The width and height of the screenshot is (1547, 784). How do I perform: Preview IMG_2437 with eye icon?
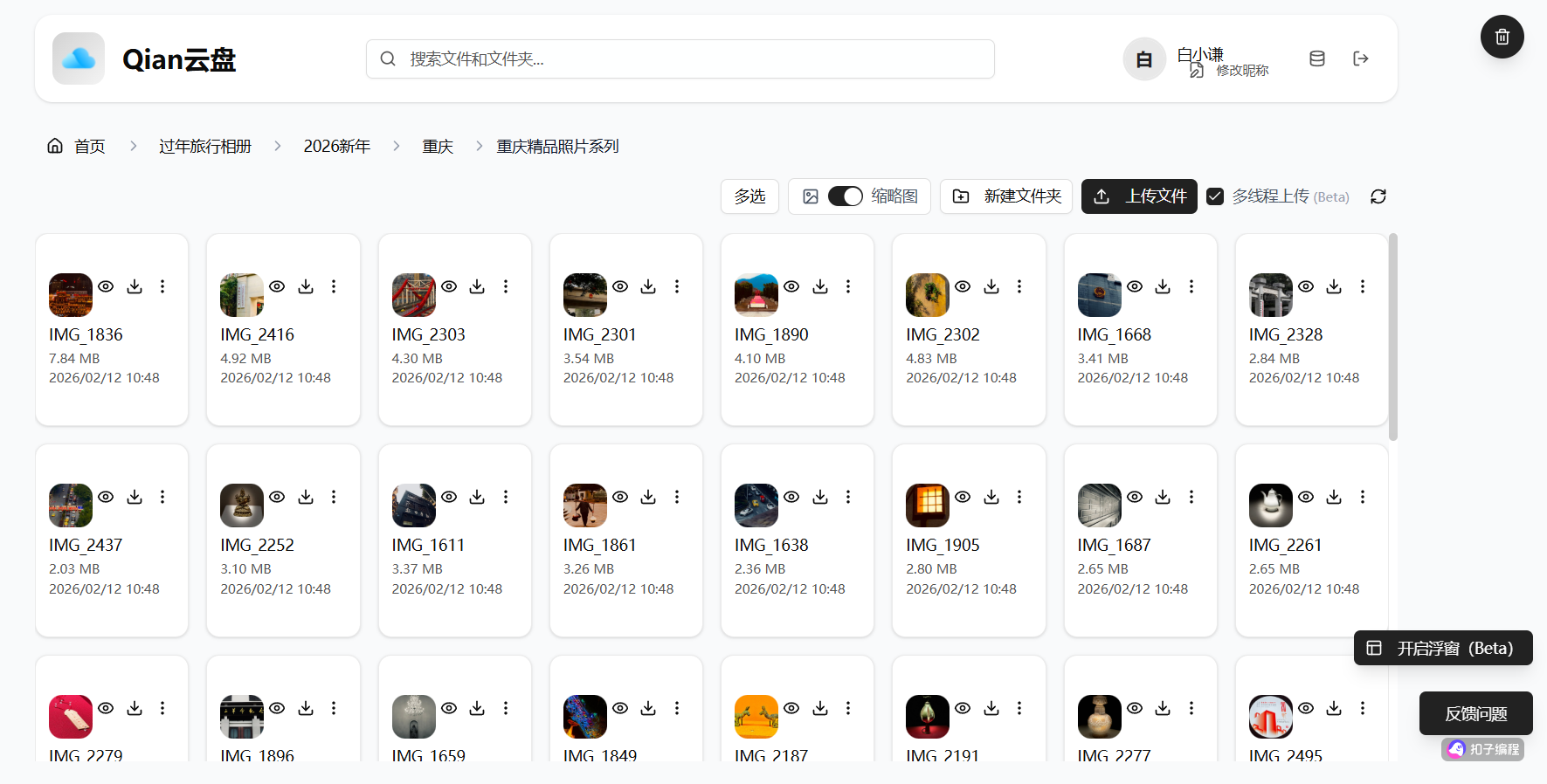(106, 497)
